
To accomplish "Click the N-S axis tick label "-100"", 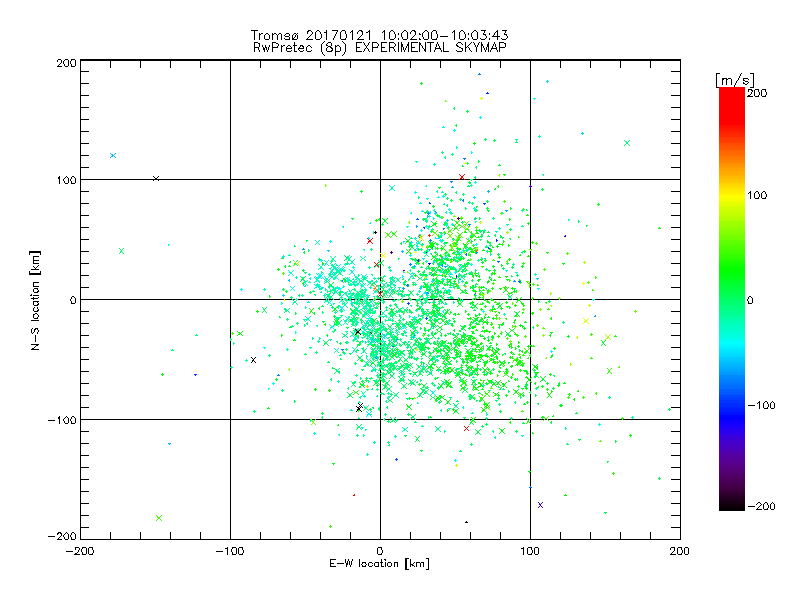I will tap(62, 420).
